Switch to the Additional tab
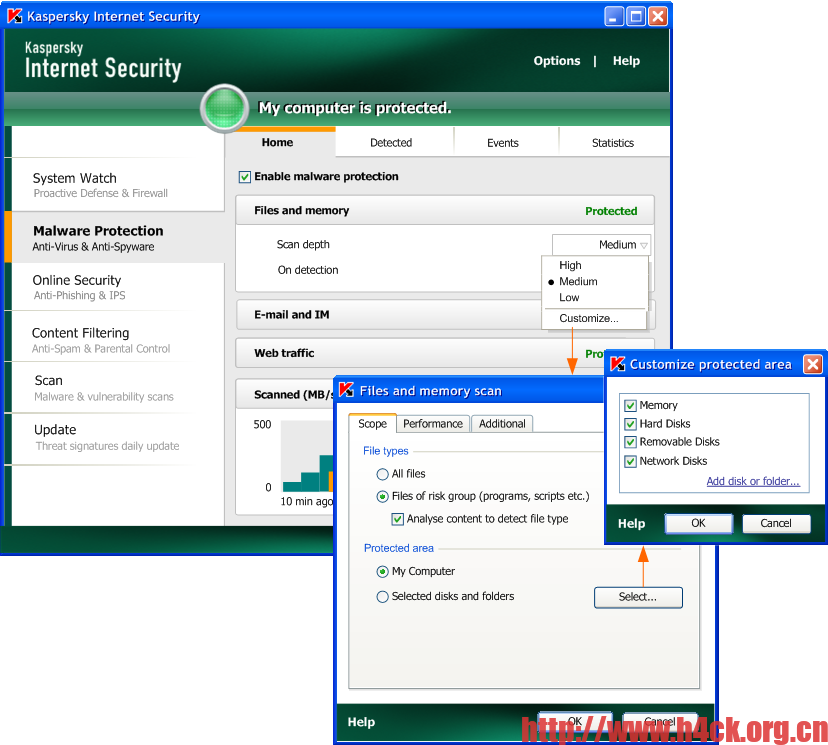This screenshot has width=828, height=745. (x=502, y=423)
